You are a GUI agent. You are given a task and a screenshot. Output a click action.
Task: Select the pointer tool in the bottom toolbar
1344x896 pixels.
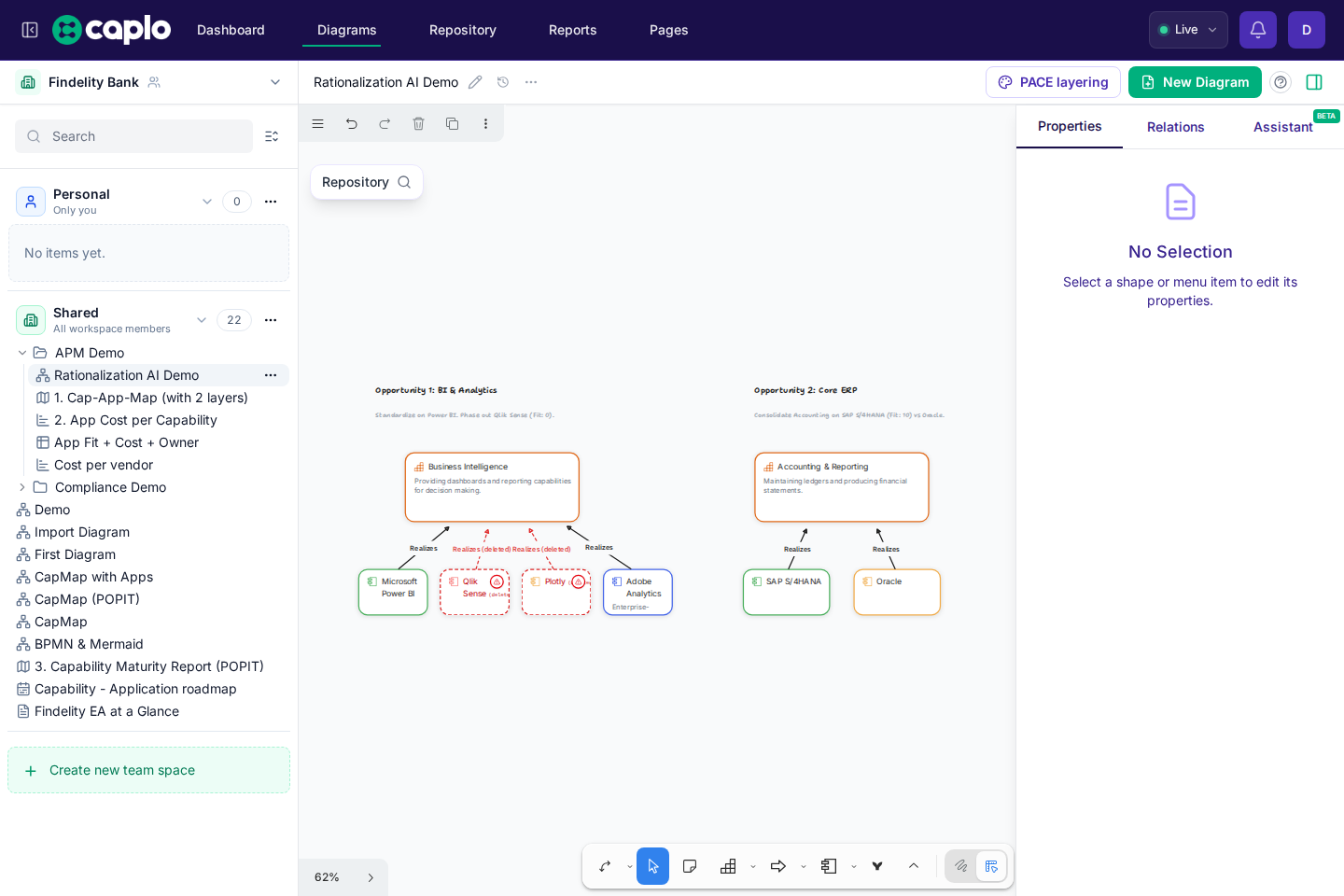point(653,866)
